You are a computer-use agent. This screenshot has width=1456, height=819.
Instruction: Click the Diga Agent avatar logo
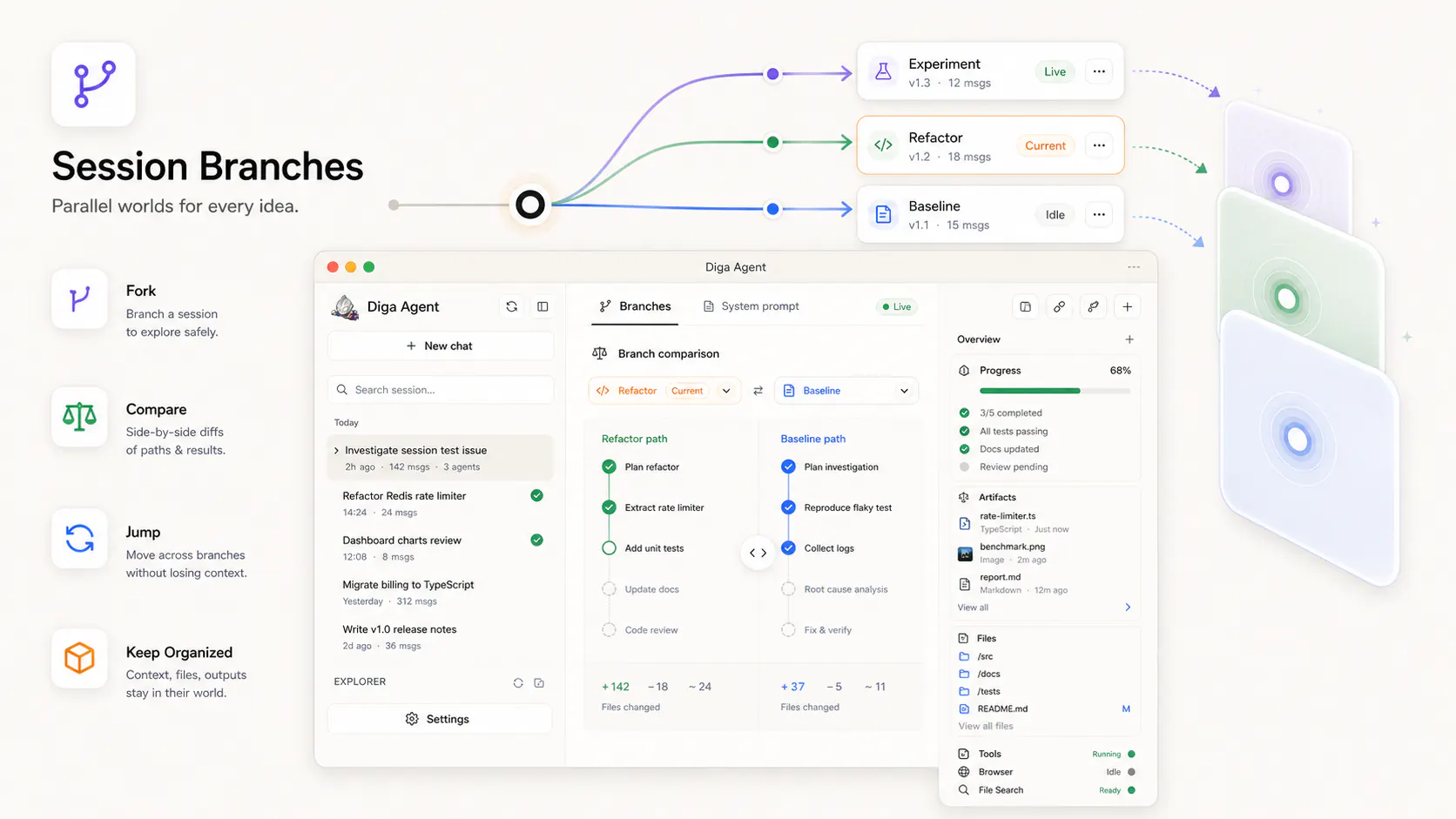click(345, 307)
